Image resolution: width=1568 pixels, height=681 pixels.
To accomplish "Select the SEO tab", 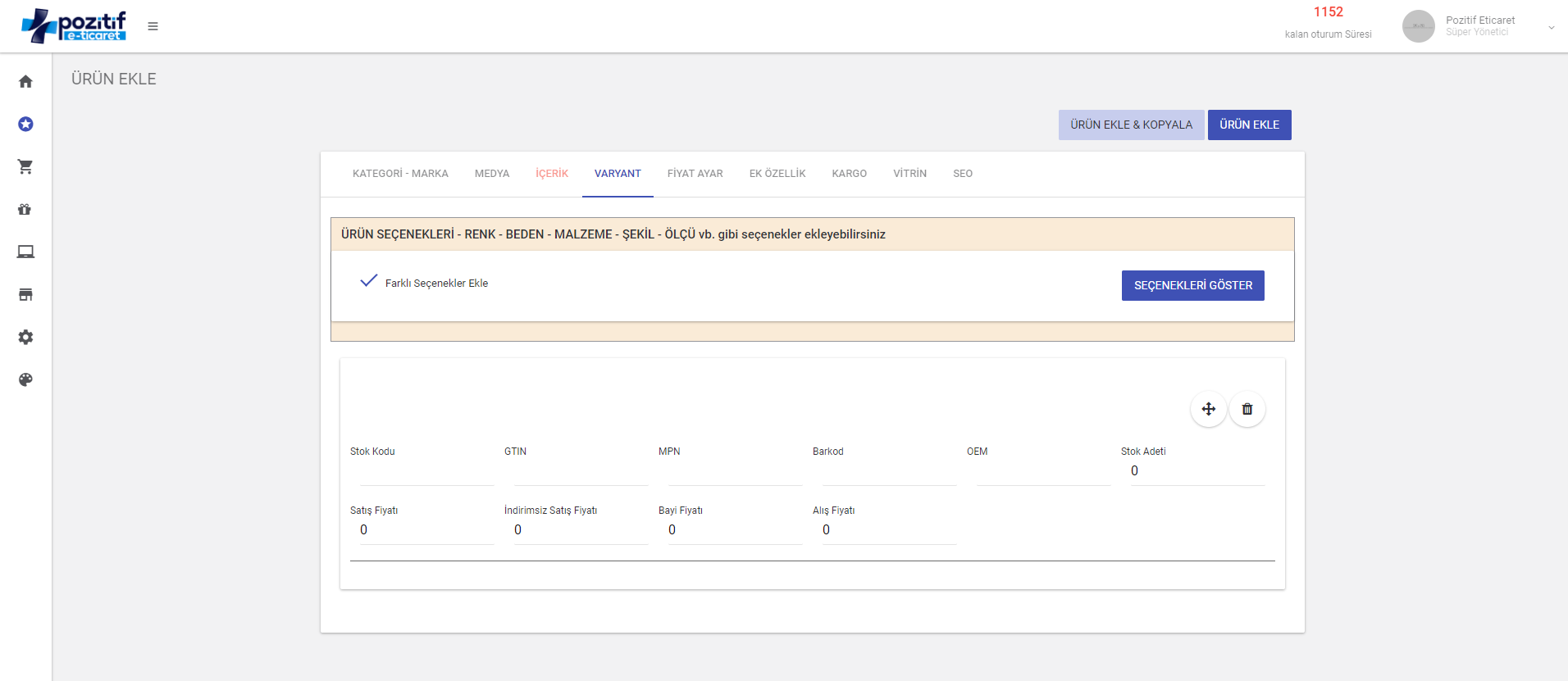I will (x=962, y=174).
